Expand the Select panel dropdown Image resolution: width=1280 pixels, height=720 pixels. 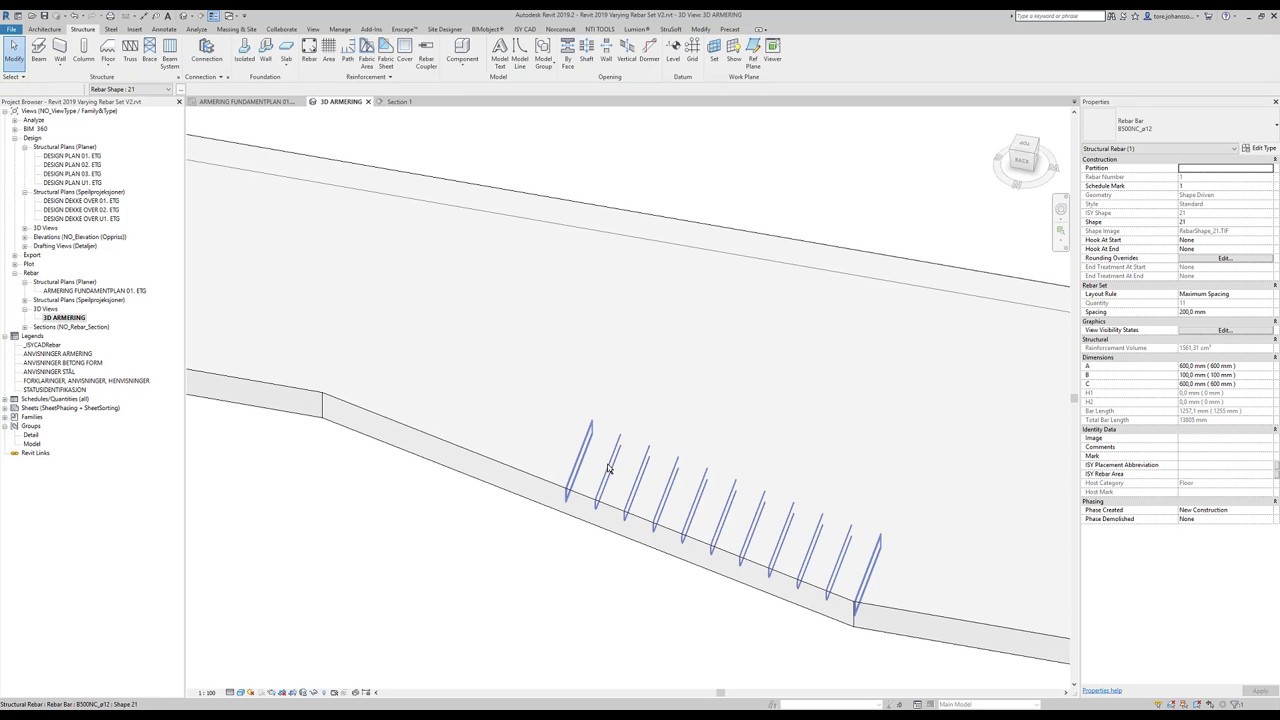coord(14,77)
